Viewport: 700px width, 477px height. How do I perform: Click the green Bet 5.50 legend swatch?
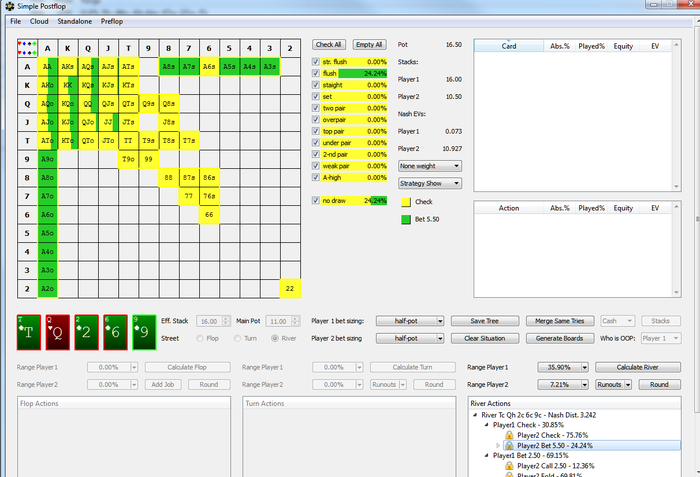(x=406, y=219)
